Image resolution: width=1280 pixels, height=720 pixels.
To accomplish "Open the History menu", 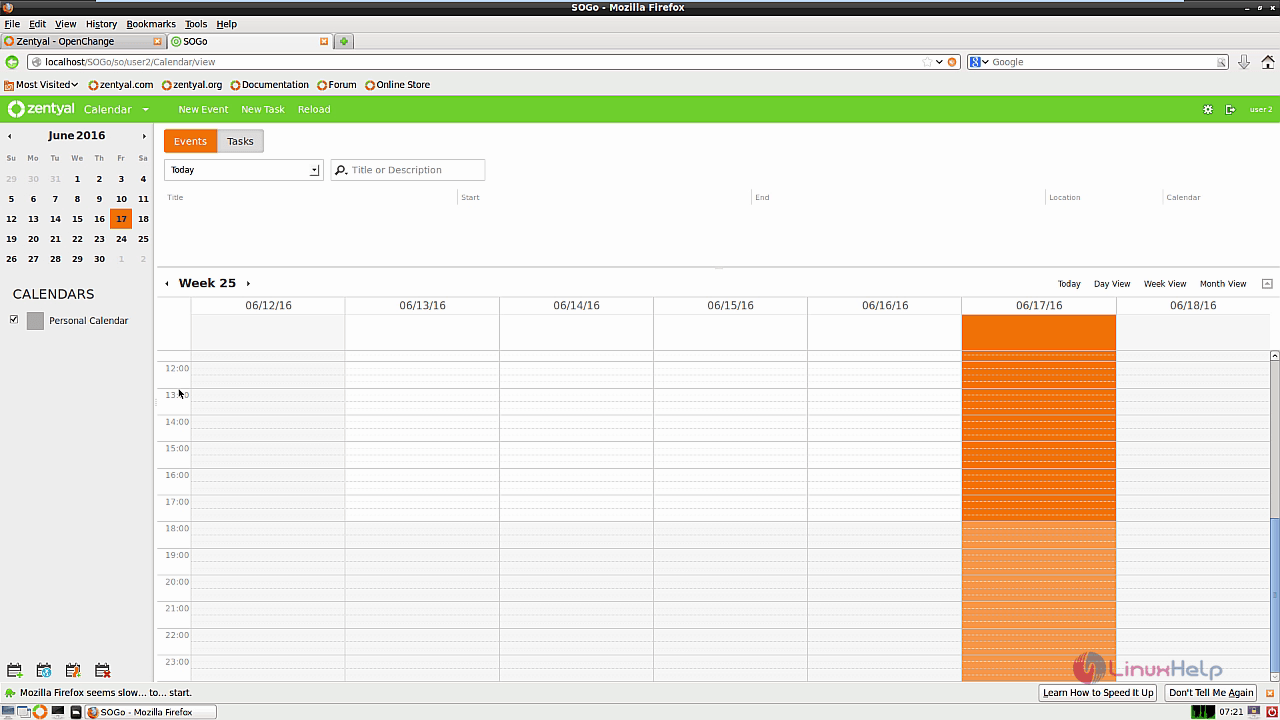I will pyautogui.click(x=101, y=23).
